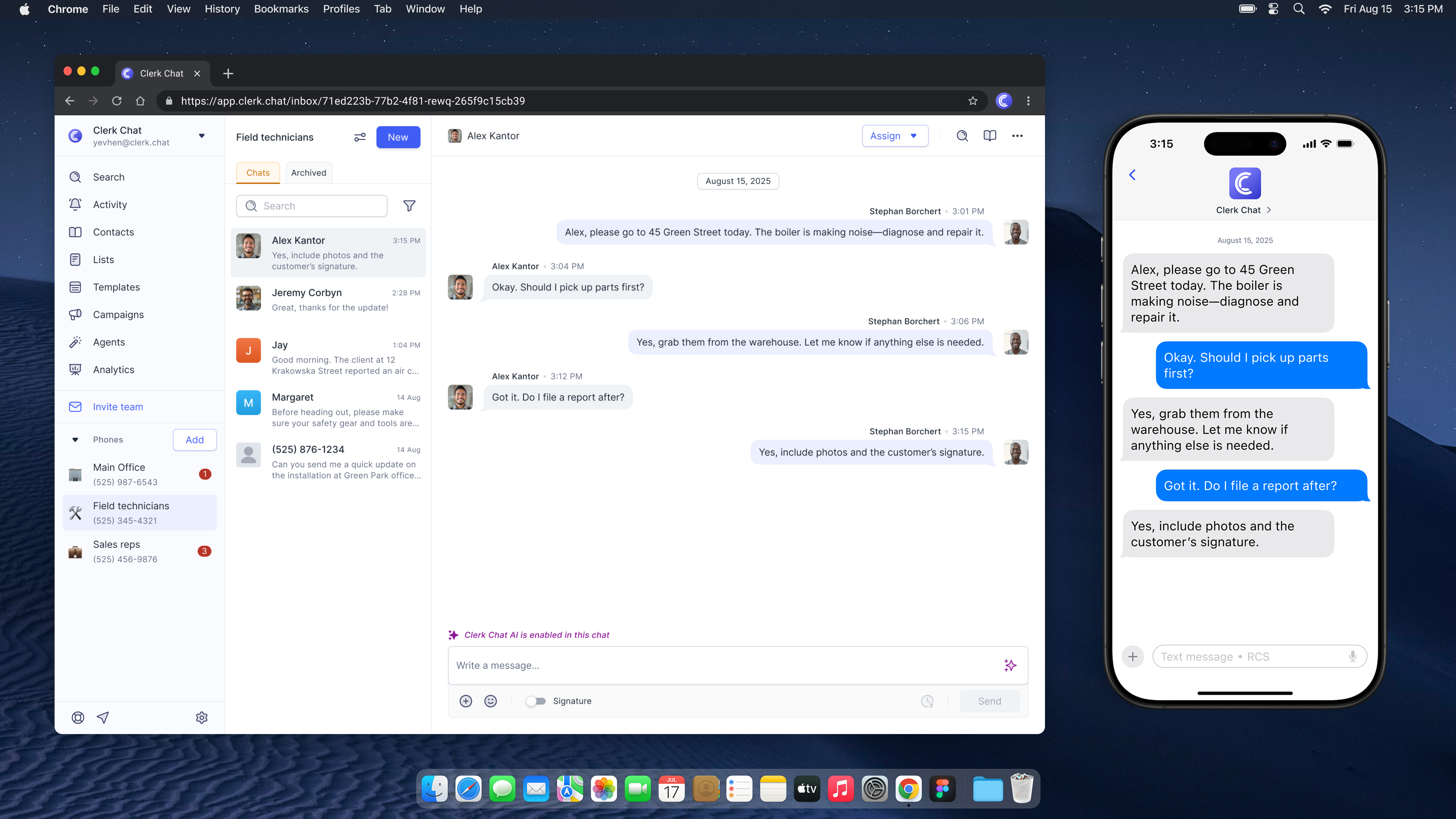This screenshot has width=1456, height=819.
Task: Click the AI sparkle icon in message box
Action: [x=1010, y=665]
